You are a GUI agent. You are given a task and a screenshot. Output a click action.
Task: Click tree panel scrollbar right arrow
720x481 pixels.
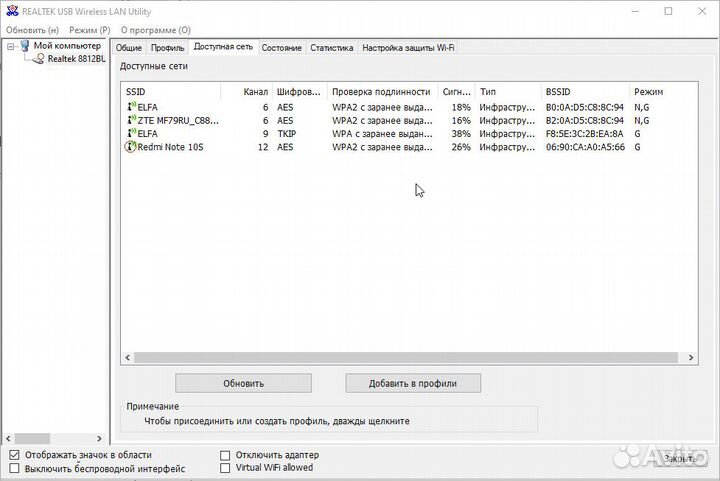pyautogui.click(x=99, y=438)
